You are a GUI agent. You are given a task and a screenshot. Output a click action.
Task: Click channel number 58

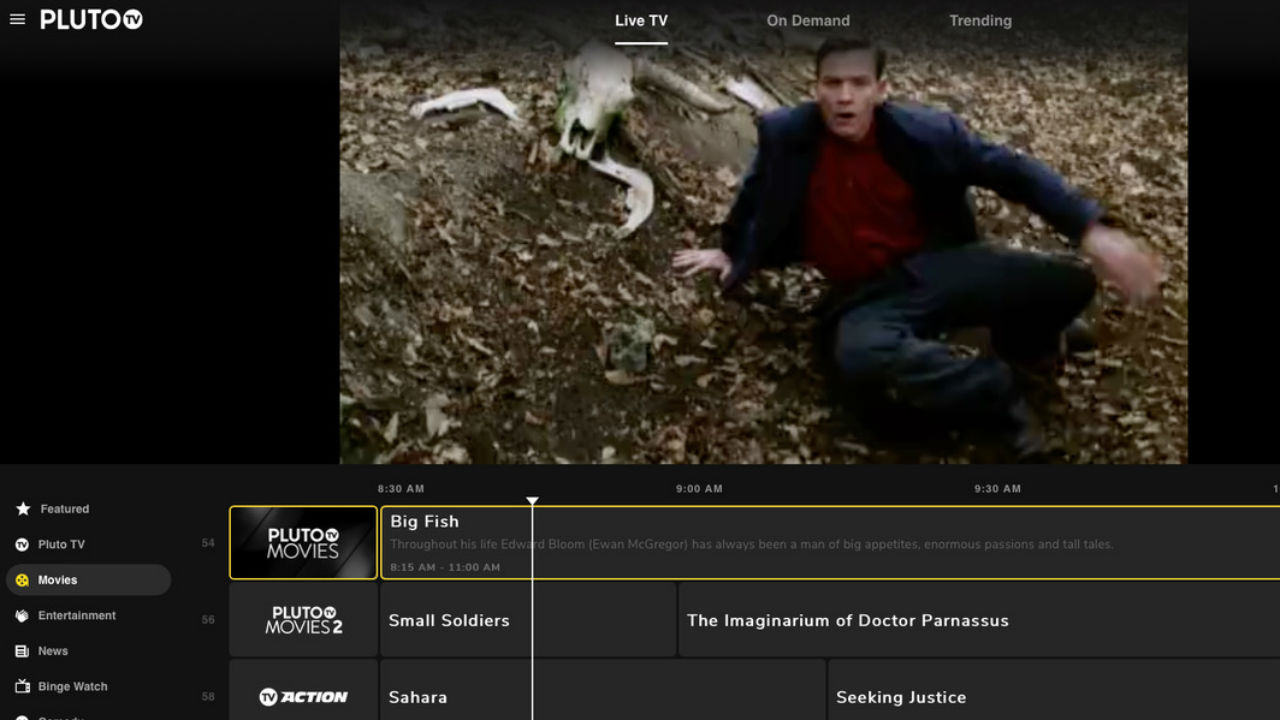coord(208,697)
